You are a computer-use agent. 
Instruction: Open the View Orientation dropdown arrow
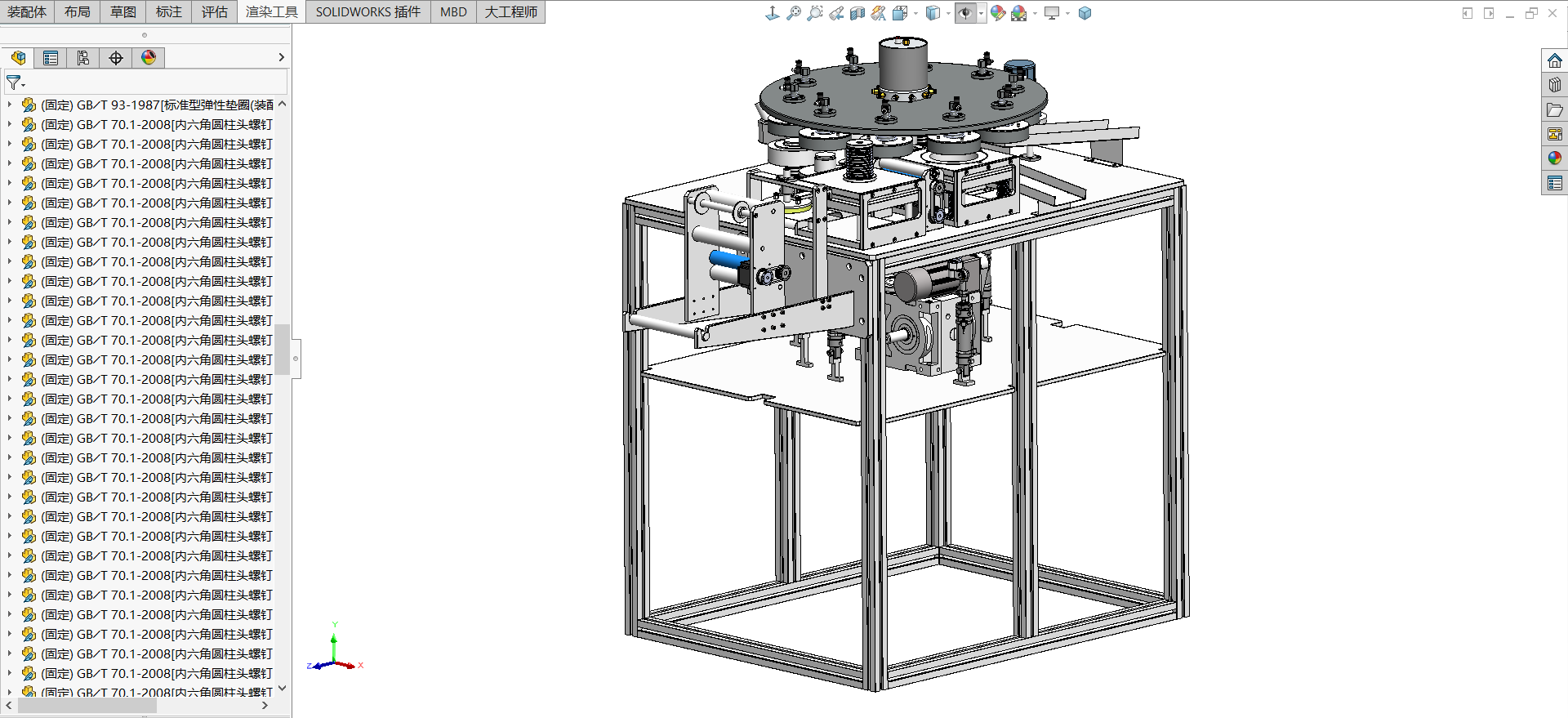(x=915, y=14)
